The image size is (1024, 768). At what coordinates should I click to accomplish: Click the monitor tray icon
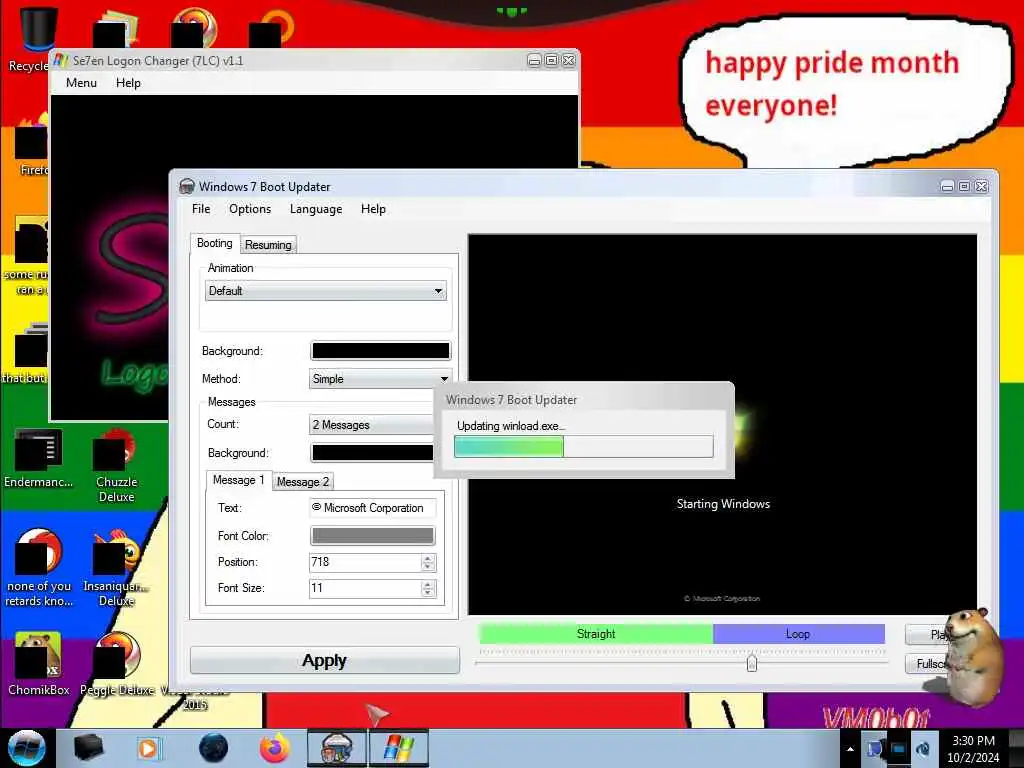pyautogui.click(x=899, y=749)
